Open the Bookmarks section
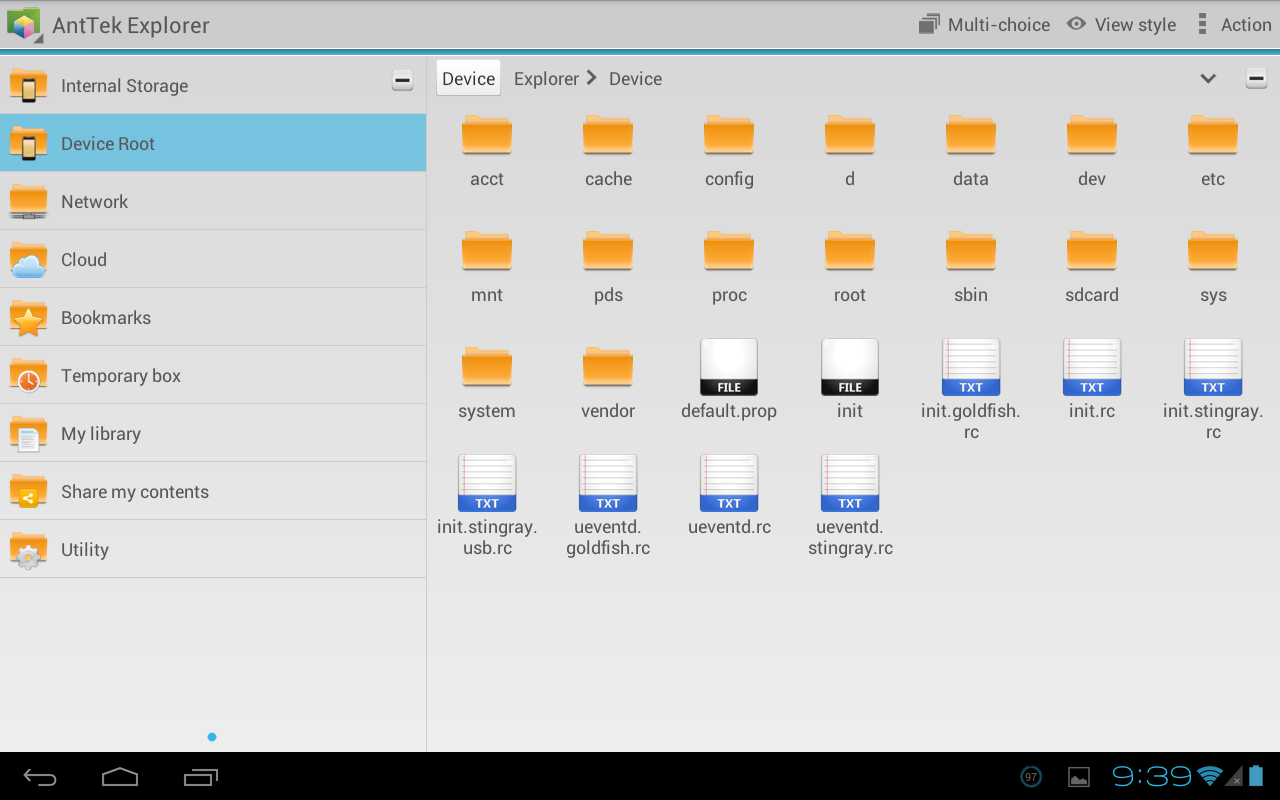 (x=104, y=317)
